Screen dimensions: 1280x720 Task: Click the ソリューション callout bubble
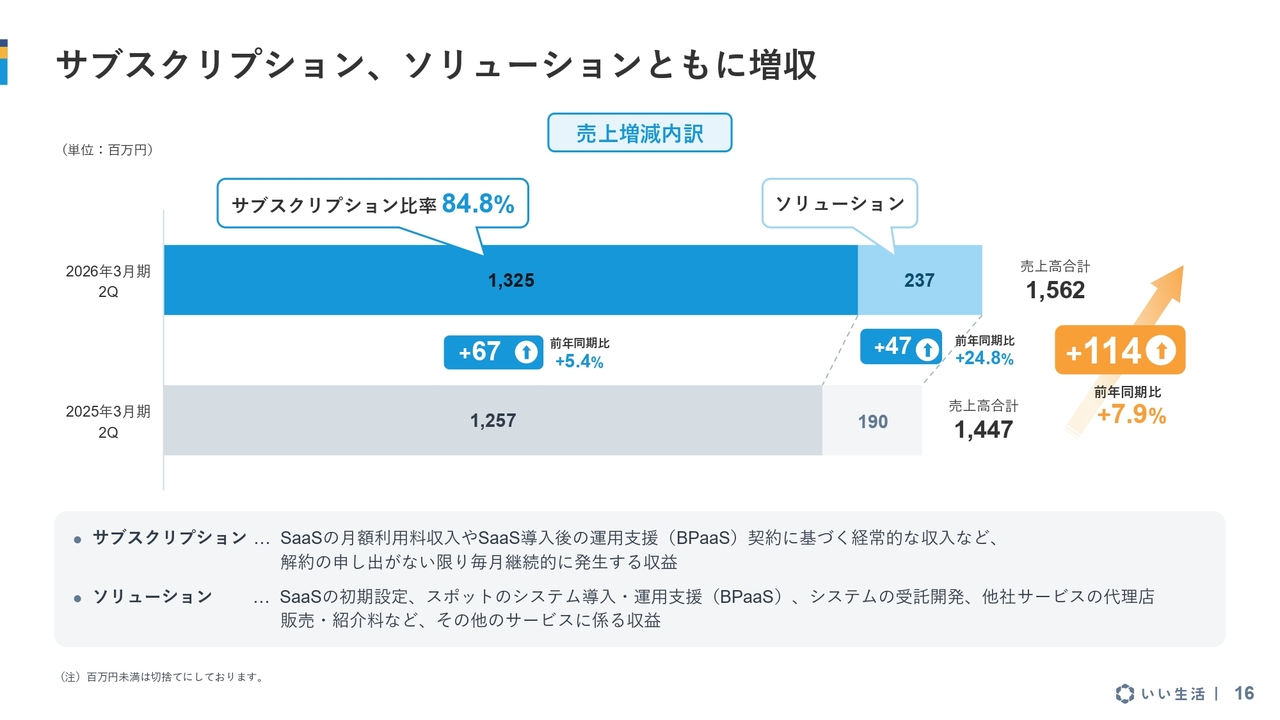coord(839,204)
